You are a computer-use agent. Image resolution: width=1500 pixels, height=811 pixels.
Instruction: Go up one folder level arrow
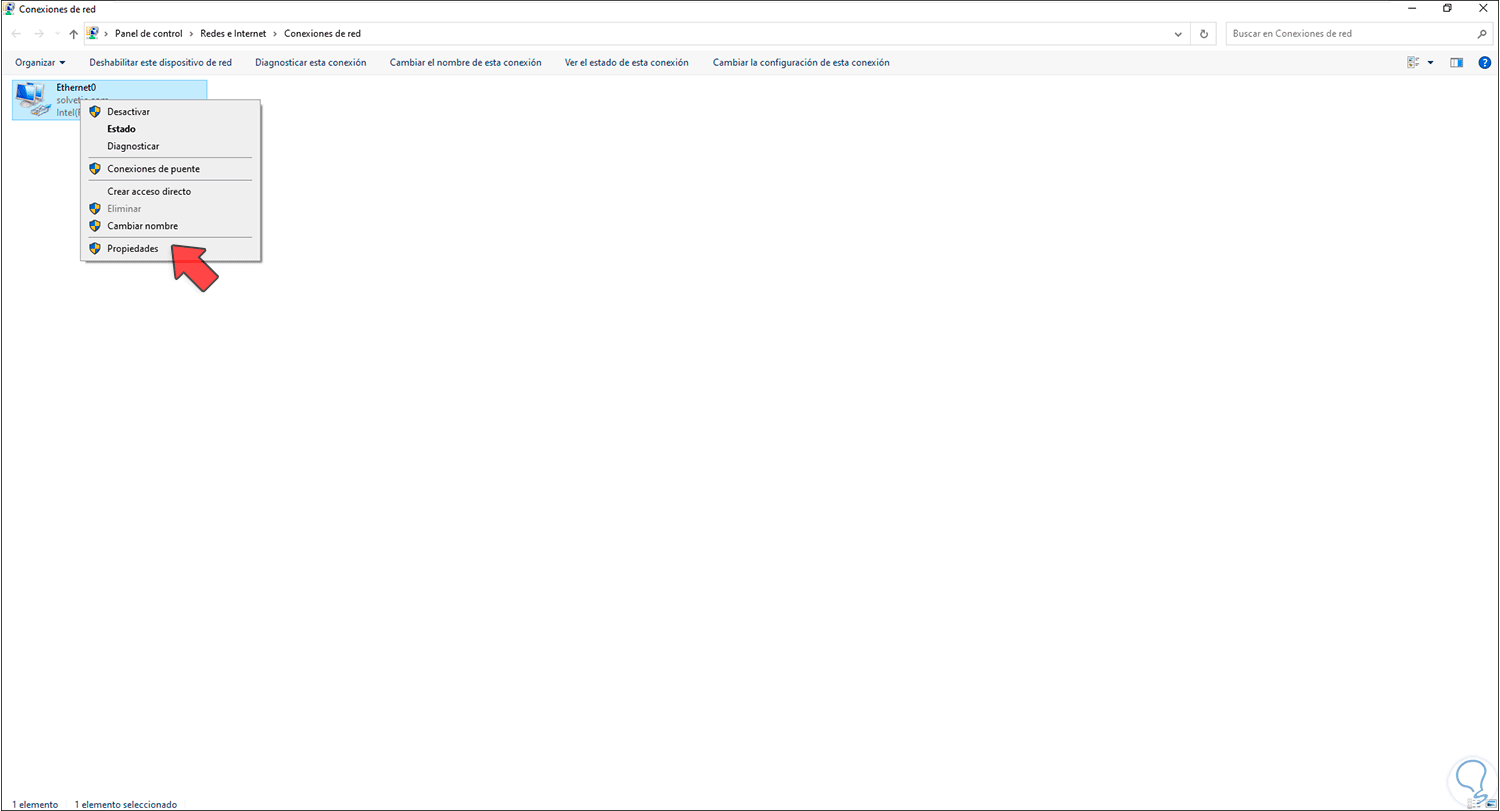pos(74,34)
